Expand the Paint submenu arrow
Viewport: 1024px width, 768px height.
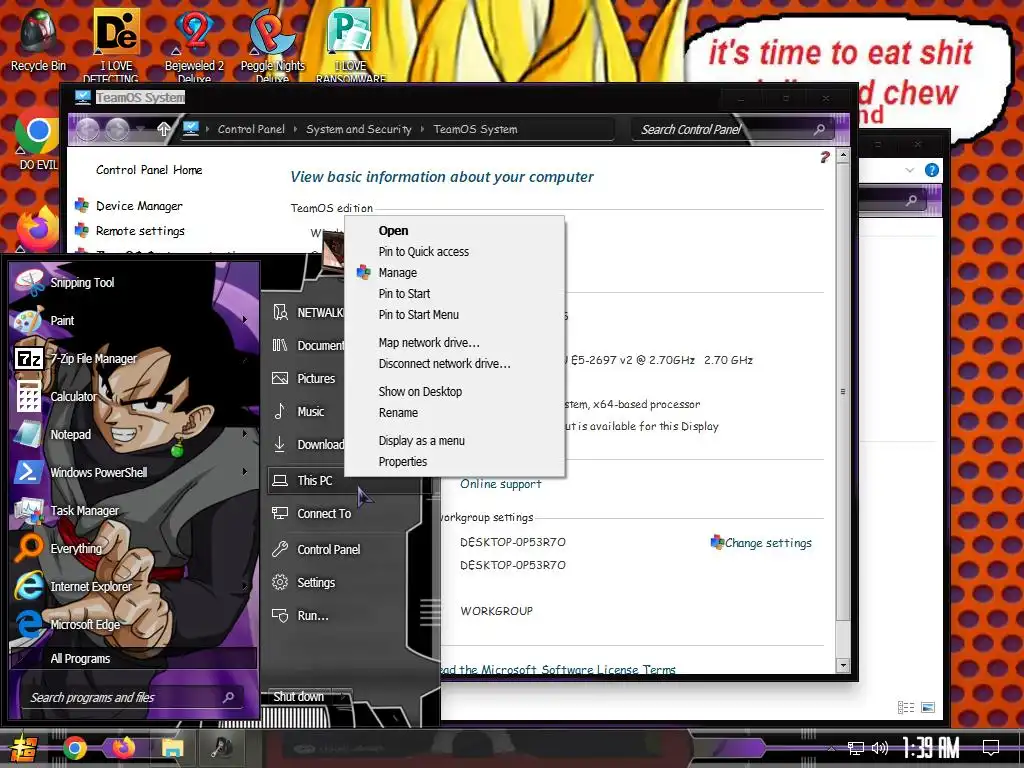[x=245, y=320]
